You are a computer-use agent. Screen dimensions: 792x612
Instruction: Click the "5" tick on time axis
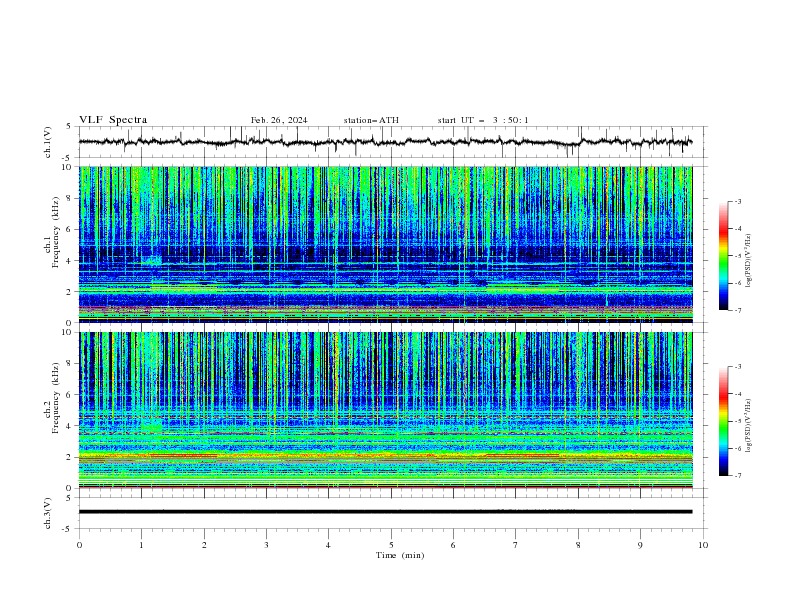point(391,545)
